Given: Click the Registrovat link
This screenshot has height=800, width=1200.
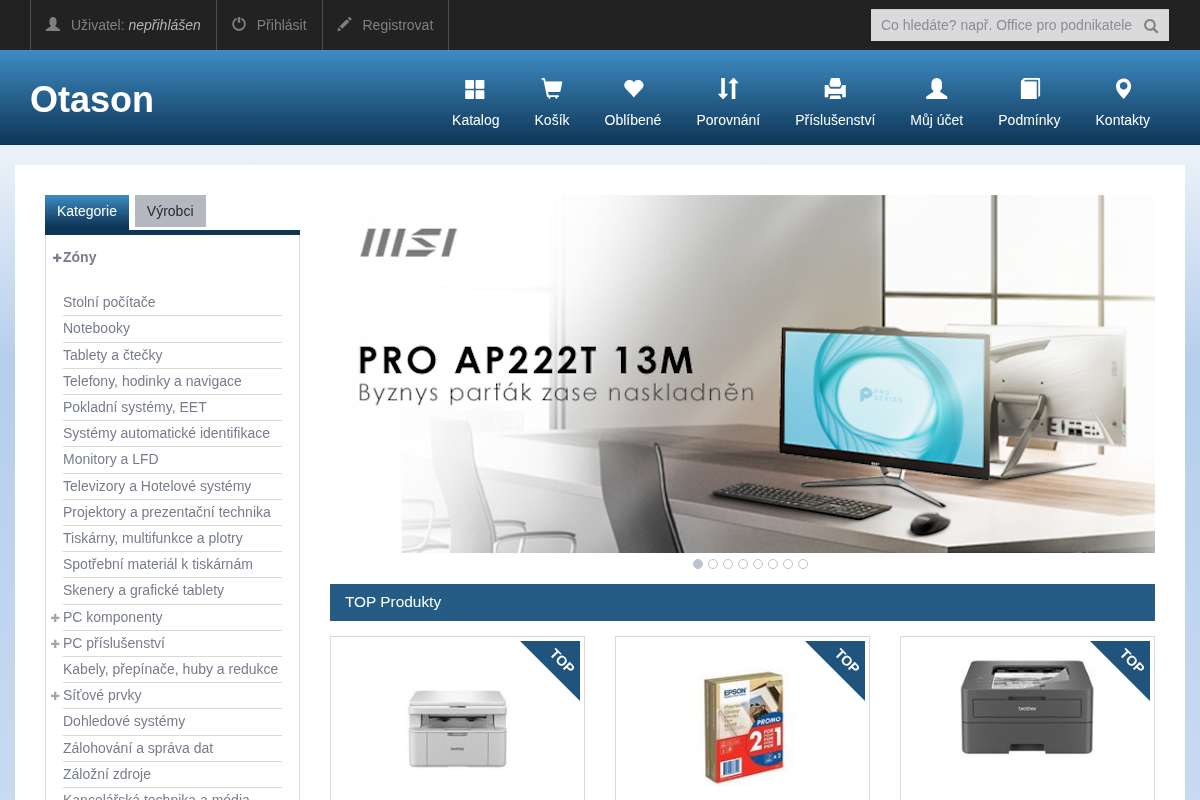Looking at the screenshot, I should [398, 25].
